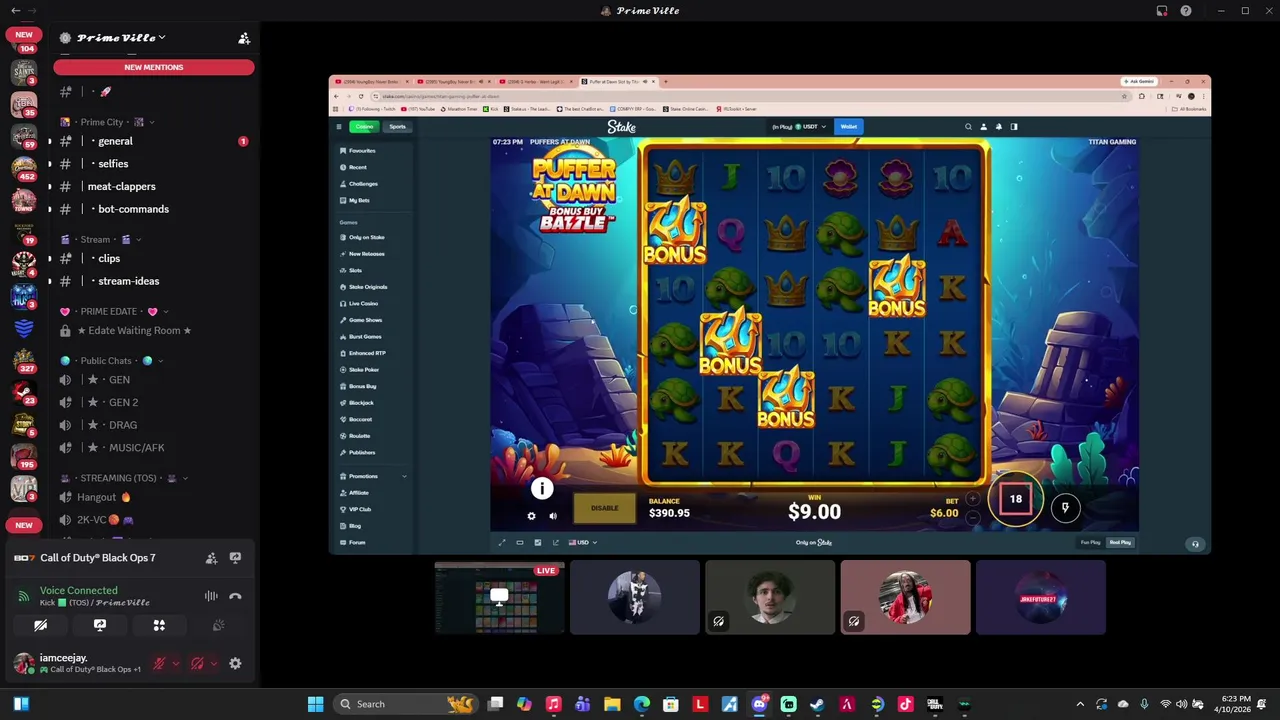1280x720 pixels.
Task: Collapse the STREAMING (TOS) category
Action: pos(125,478)
